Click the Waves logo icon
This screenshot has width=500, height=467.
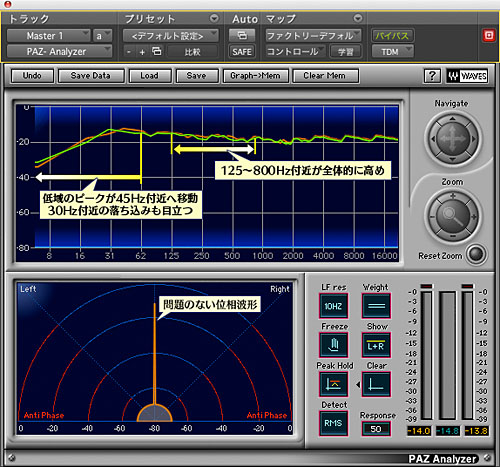[467, 76]
